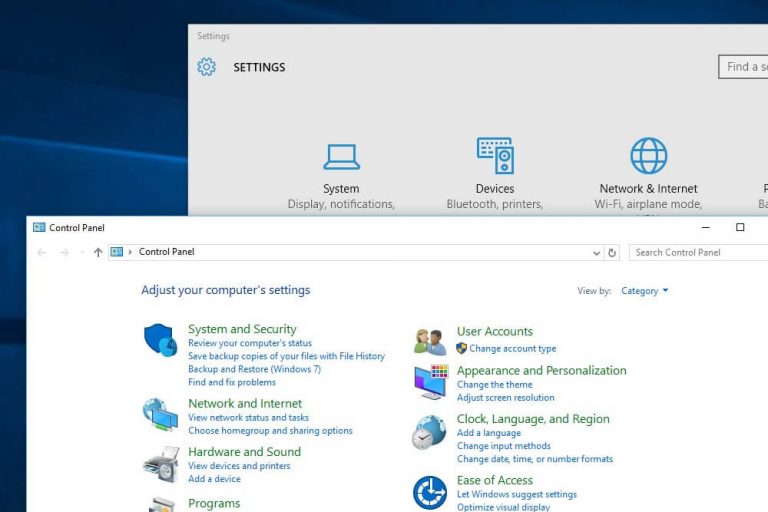This screenshot has width=768, height=512.
Task: Go back in Control Panel navigation
Action: coord(42,252)
